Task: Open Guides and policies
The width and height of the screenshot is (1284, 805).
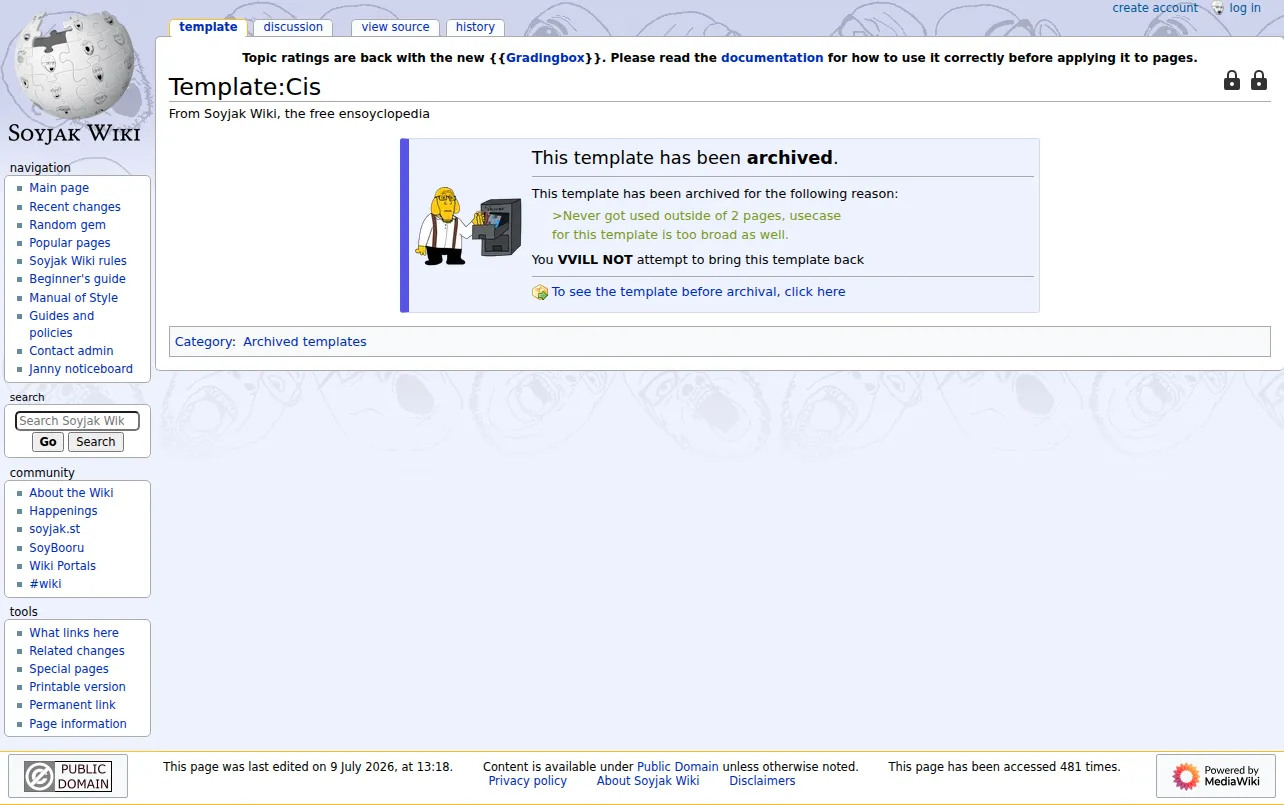Action: [x=62, y=324]
